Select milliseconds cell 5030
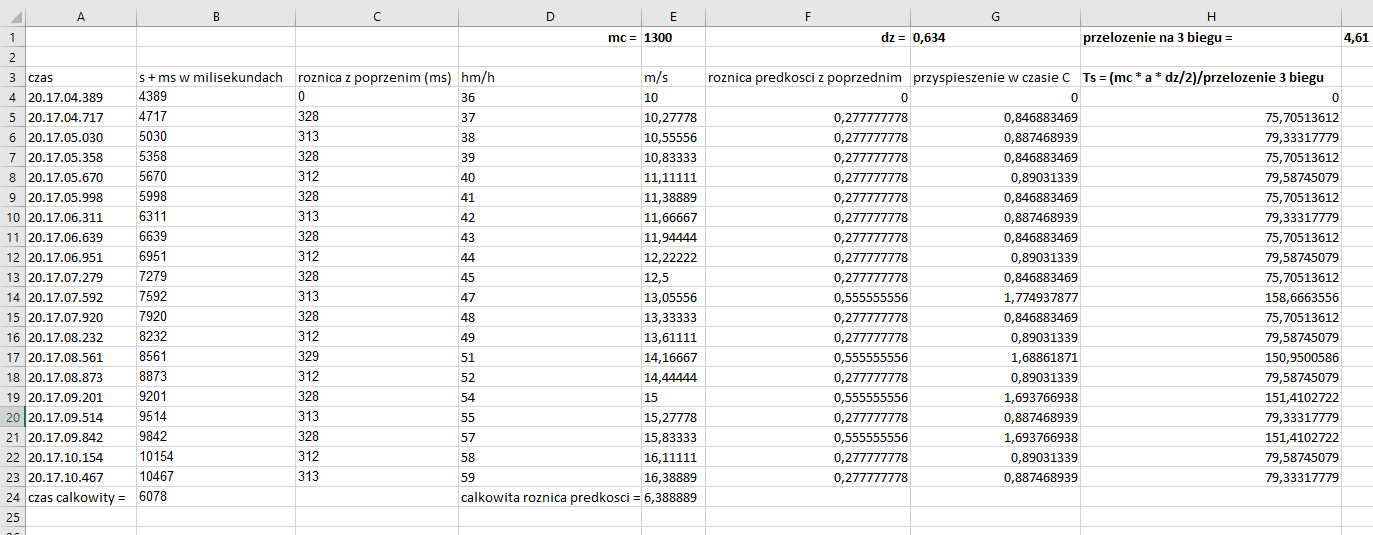This screenshot has width=1373, height=535. click(216, 137)
